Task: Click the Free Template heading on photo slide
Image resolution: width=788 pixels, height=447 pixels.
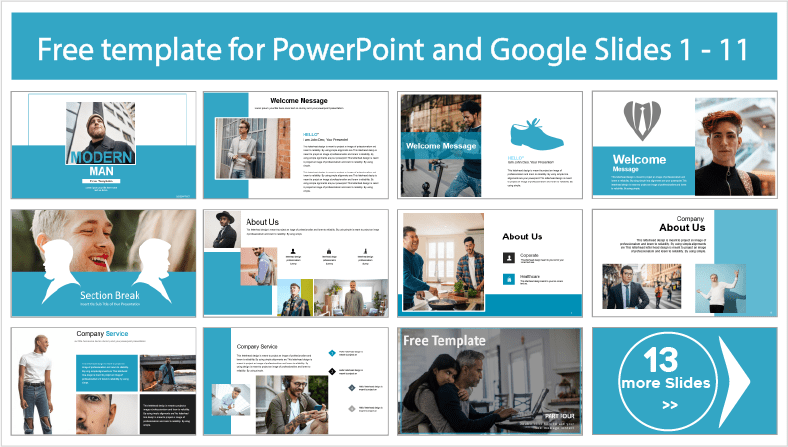Action: 444,341
